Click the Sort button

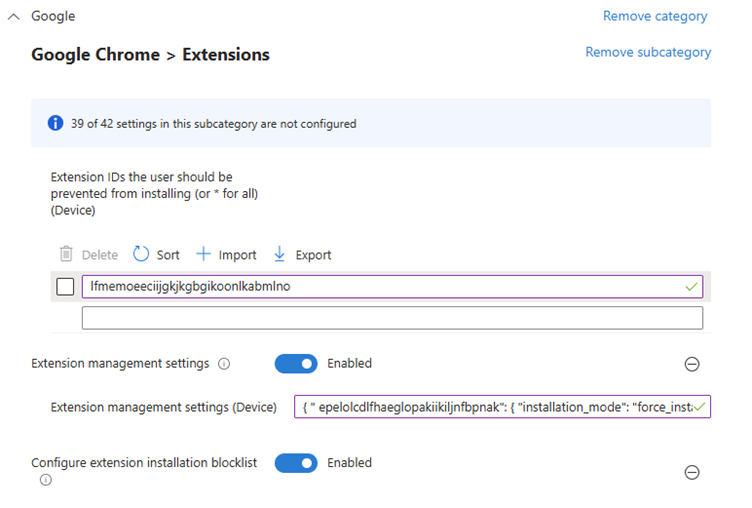coord(156,254)
